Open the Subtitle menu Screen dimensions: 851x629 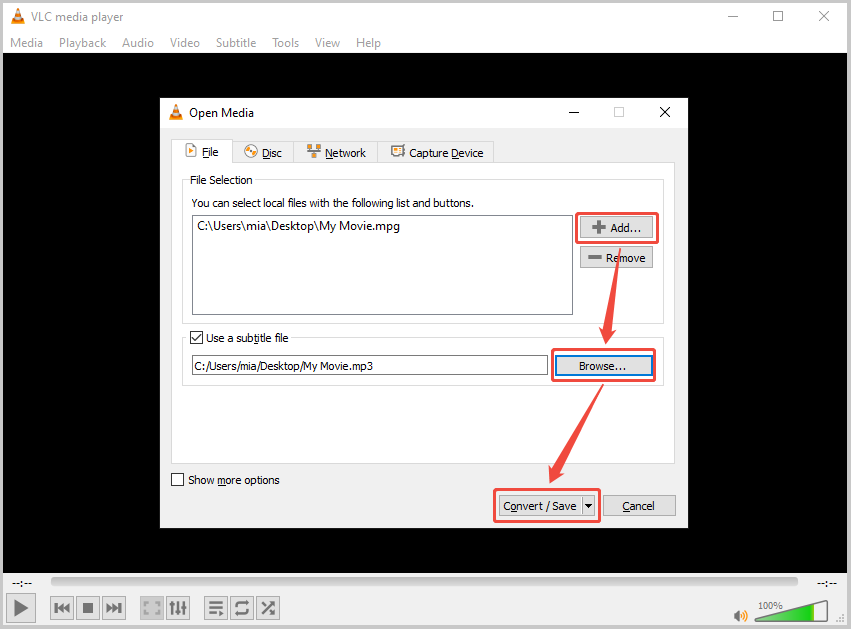tap(236, 43)
